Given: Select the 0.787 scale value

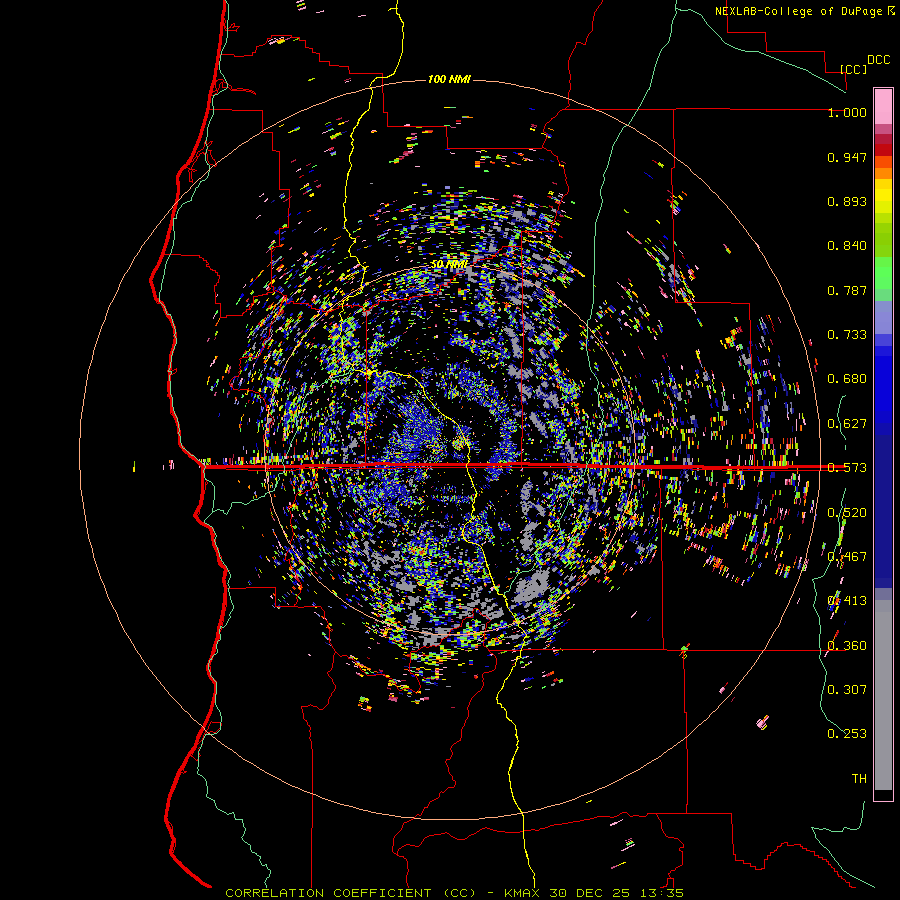Looking at the screenshot, I should point(847,290).
